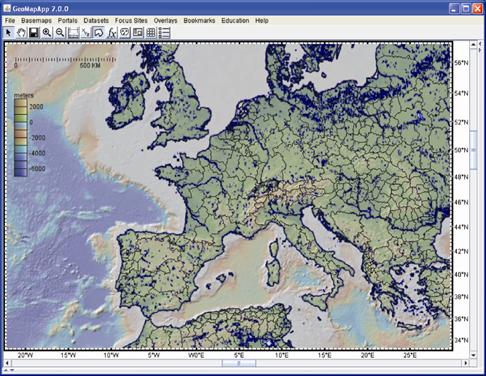Open the Bookmarks menu
Image resolution: width=486 pixels, height=376 pixels.
[199, 20]
